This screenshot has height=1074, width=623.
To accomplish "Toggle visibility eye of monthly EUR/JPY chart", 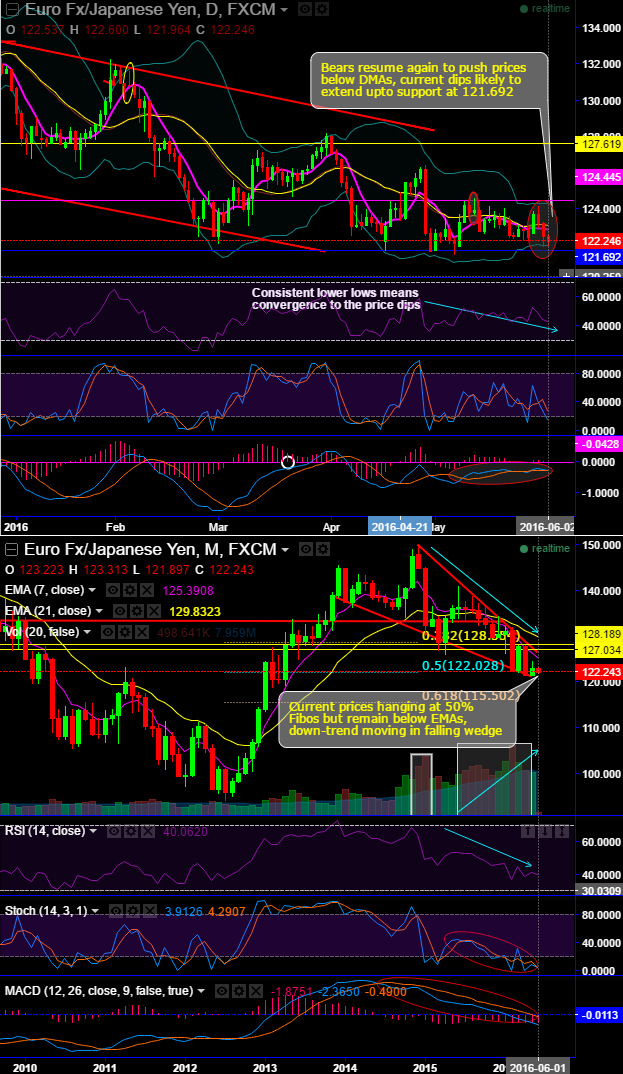I will [x=307, y=549].
